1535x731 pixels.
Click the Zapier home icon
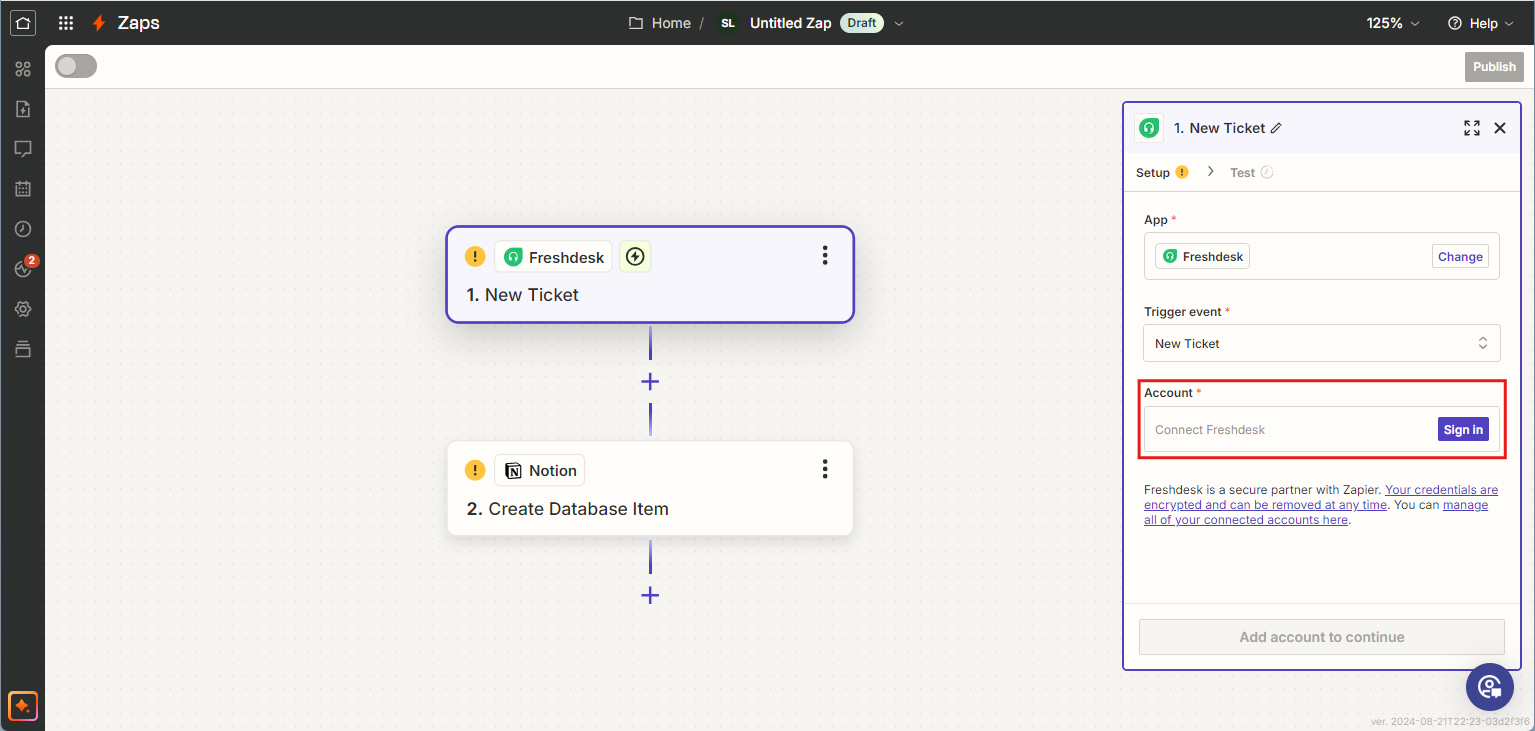point(22,22)
